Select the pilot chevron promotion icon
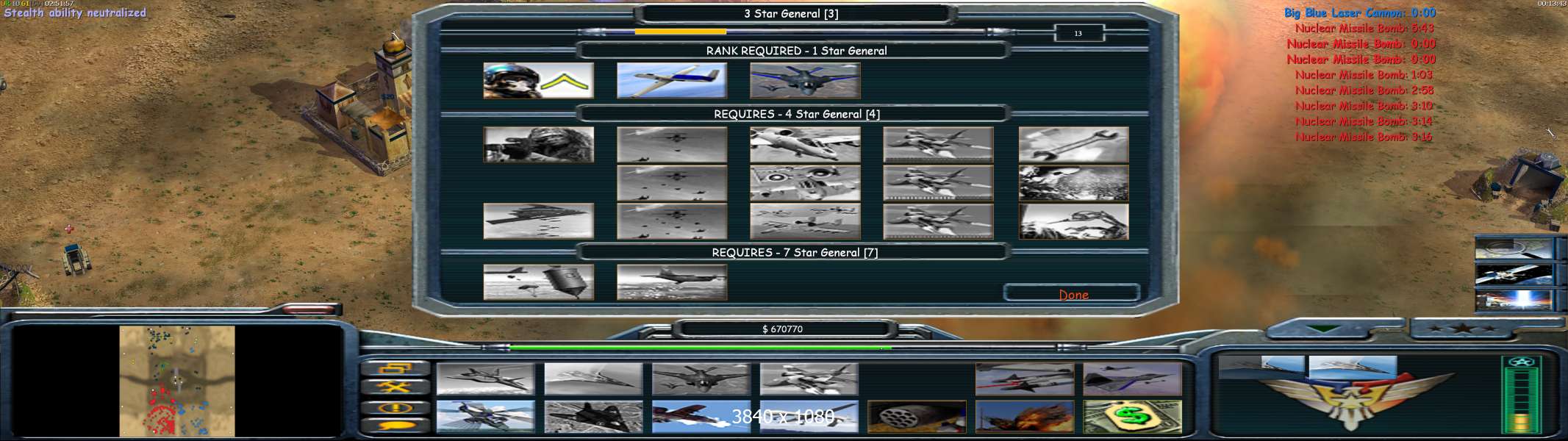 click(x=538, y=81)
